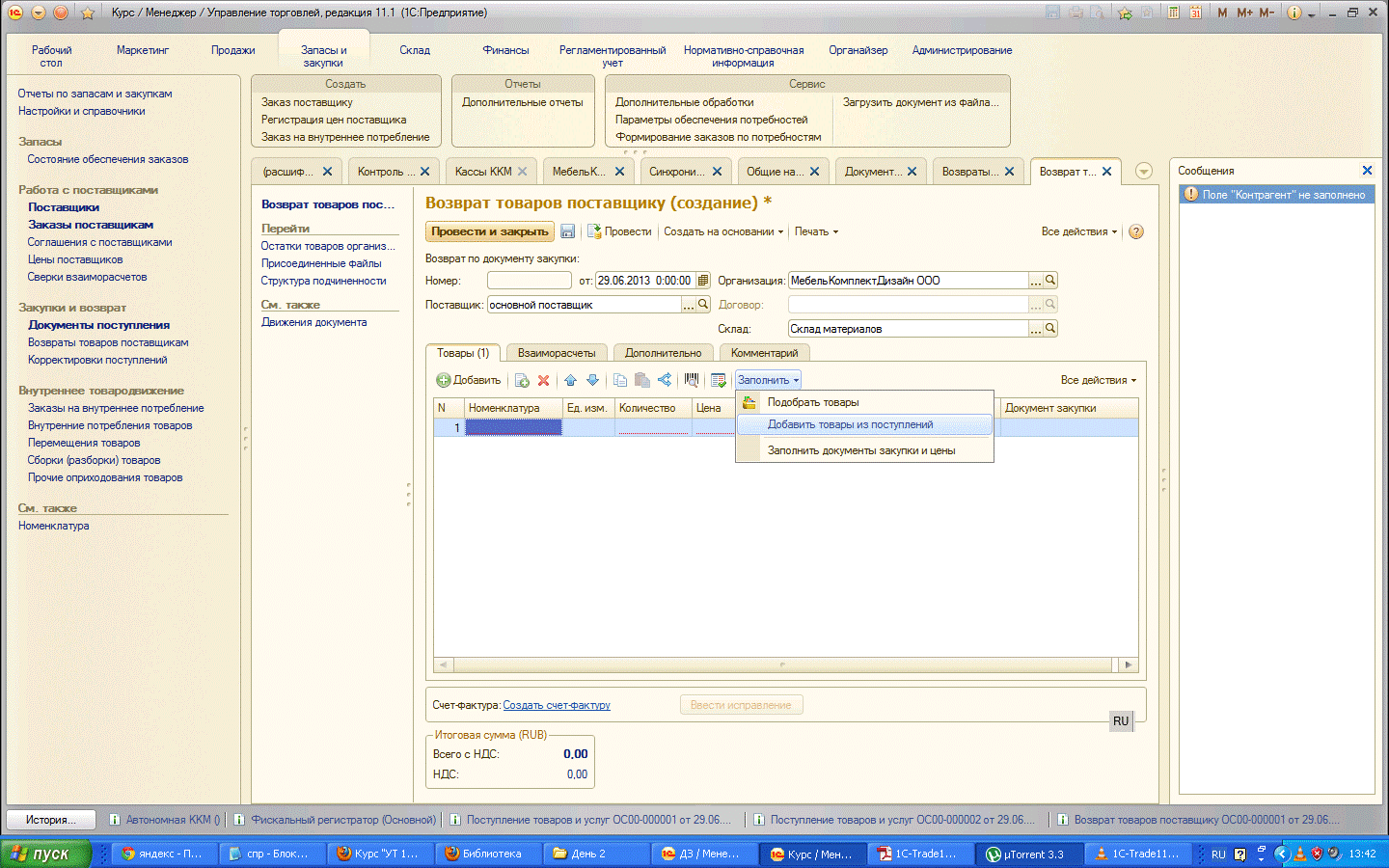The height and width of the screenshot is (868, 1389).
Task: Delete row with red X icon
Action: coord(543,380)
